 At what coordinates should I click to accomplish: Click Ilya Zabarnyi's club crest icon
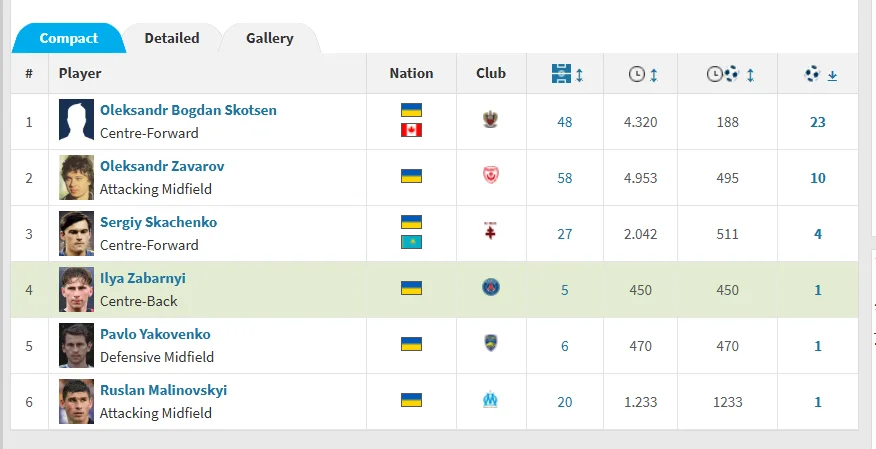coord(490,288)
